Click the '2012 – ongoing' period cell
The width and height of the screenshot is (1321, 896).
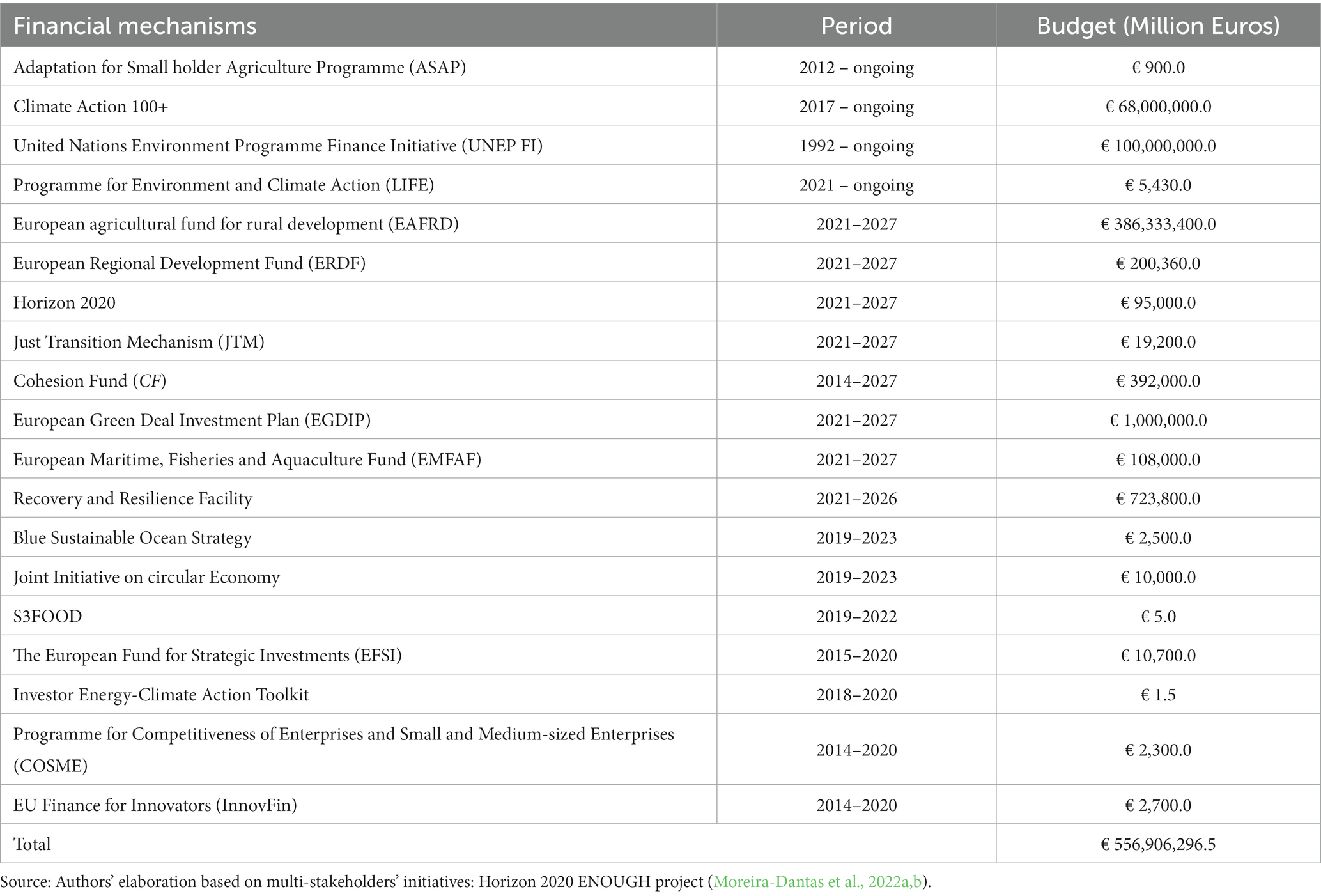point(856,67)
